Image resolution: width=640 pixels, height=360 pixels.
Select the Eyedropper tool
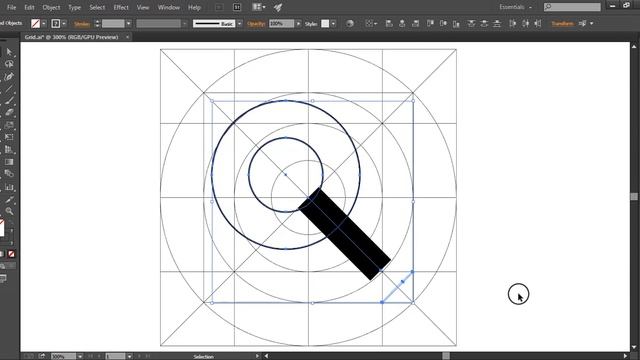9,199
